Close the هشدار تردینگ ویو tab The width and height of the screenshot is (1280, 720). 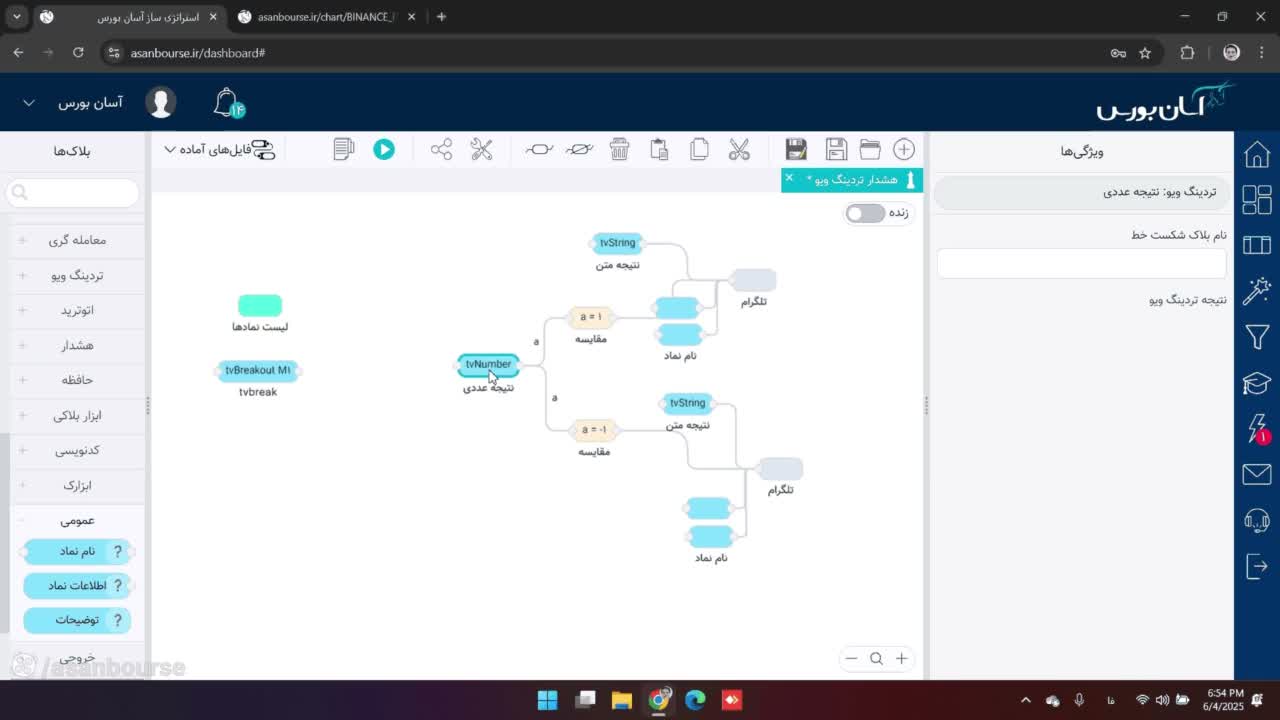[789, 178]
